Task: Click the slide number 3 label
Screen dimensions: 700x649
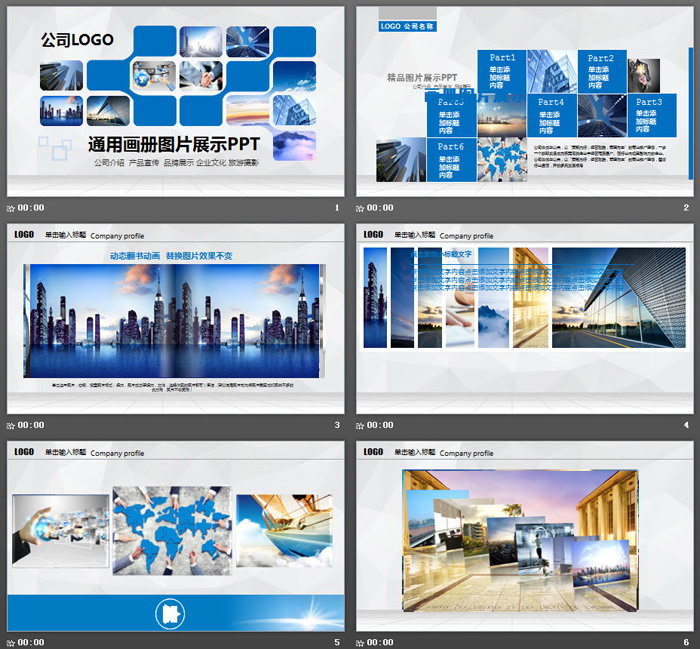Action: [x=337, y=425]
